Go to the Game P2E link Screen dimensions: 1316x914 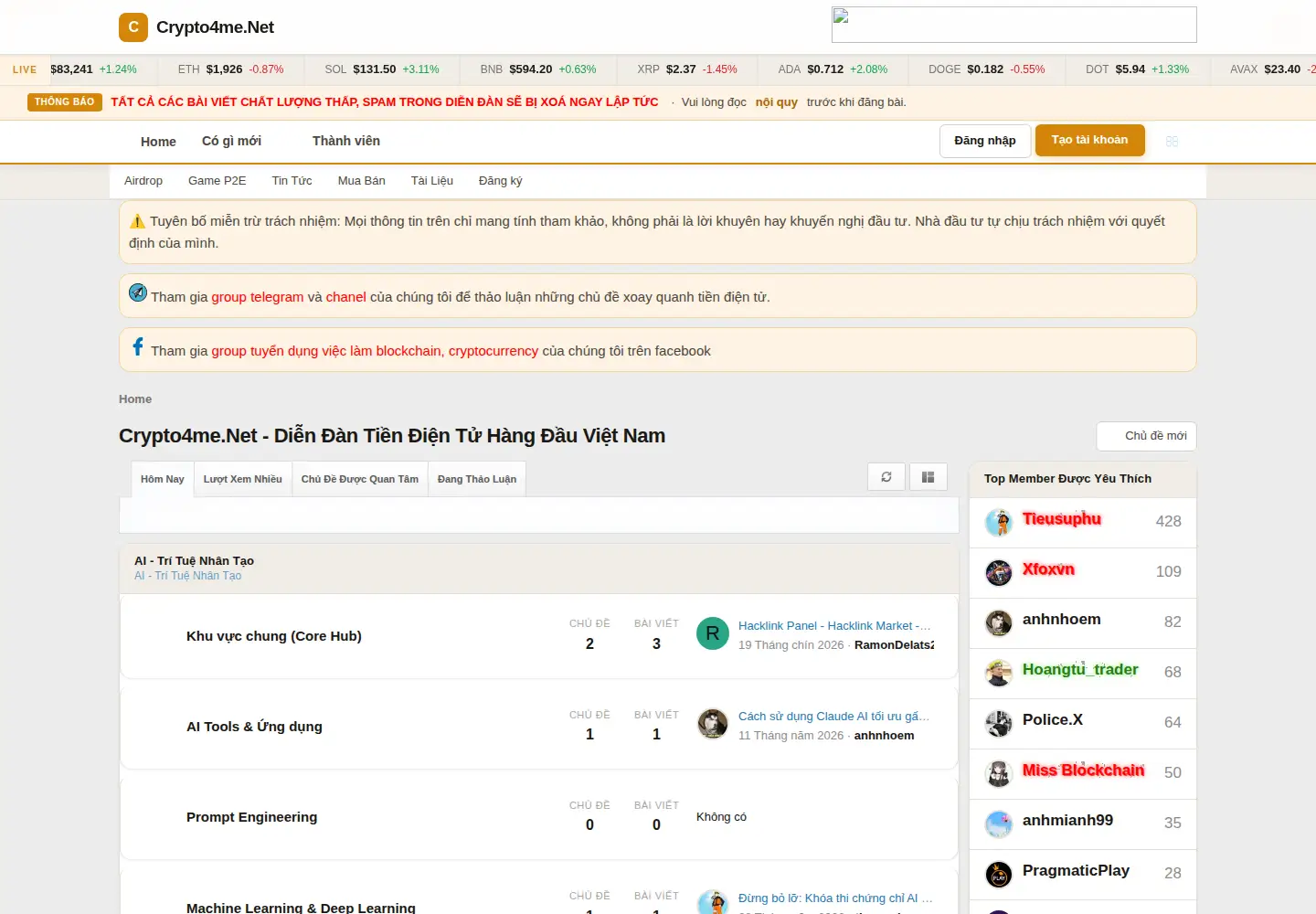tap(218, 181)
